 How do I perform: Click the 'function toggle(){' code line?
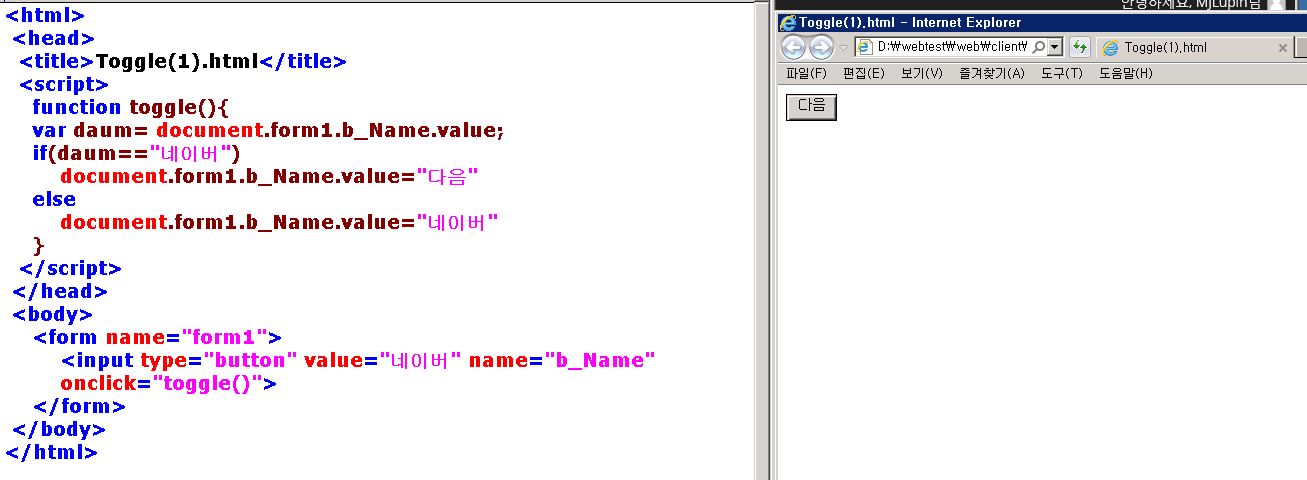[x=131, y=107]
